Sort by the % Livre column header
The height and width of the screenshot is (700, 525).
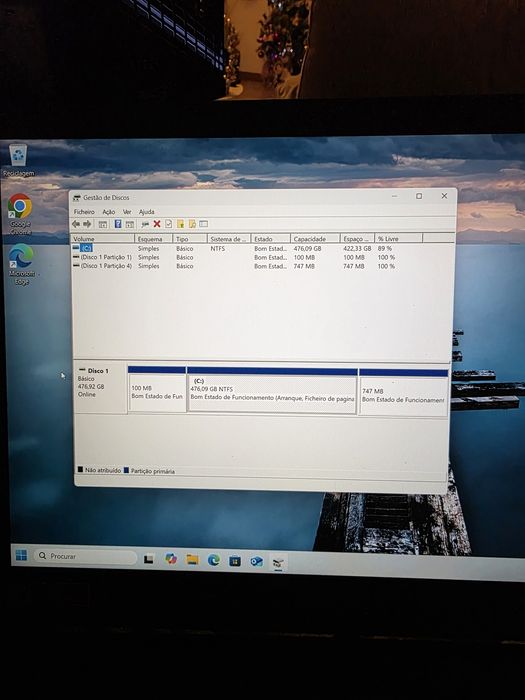pyautogui.click(x=398, y=239)
